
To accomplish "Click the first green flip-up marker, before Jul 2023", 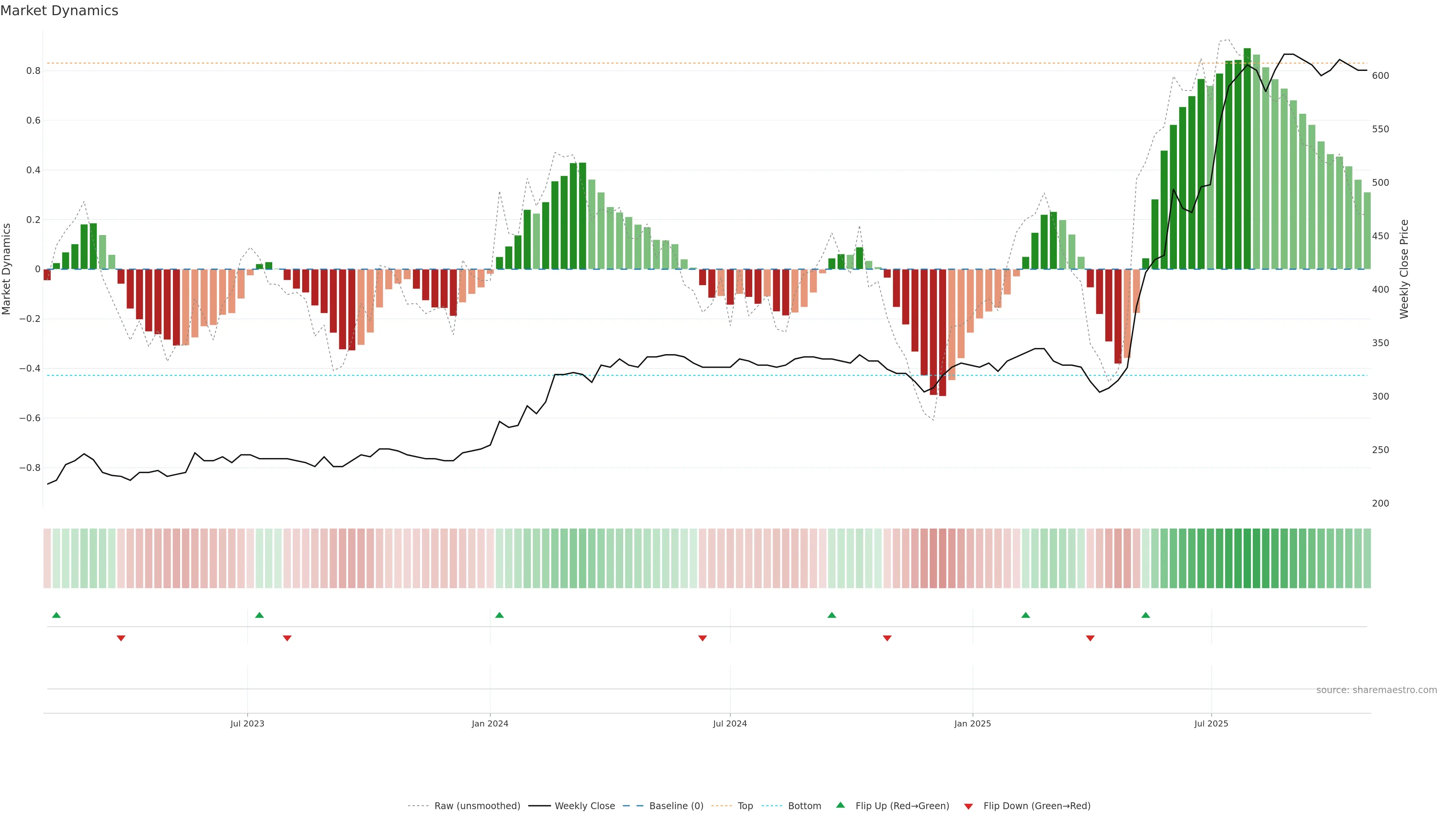I will pyautogui.click(x=56, y=615).
